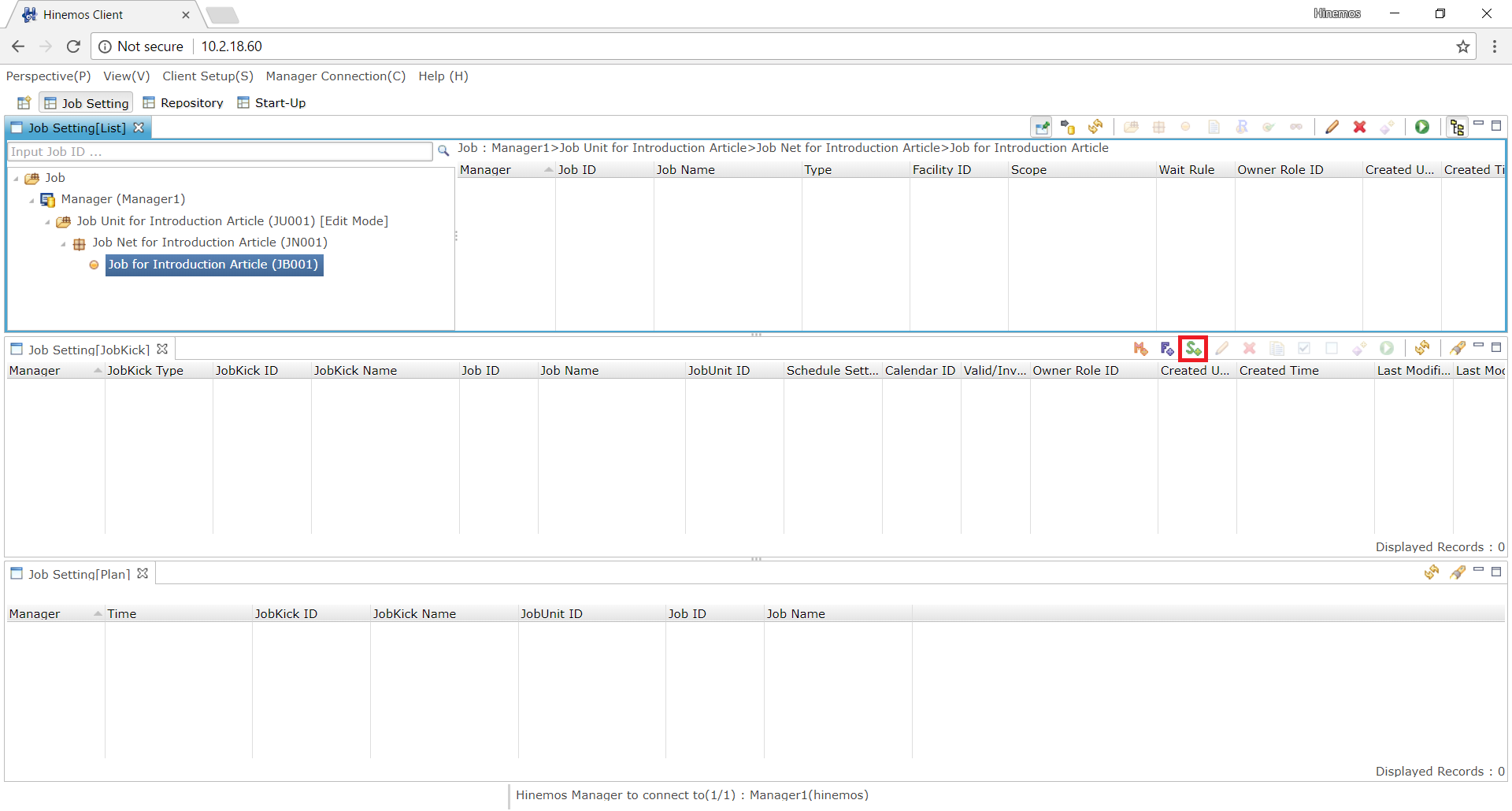The height and width of the screenshot is (811, 1512).
Task: Open the Help (H) menu
Action: (443, 76)
